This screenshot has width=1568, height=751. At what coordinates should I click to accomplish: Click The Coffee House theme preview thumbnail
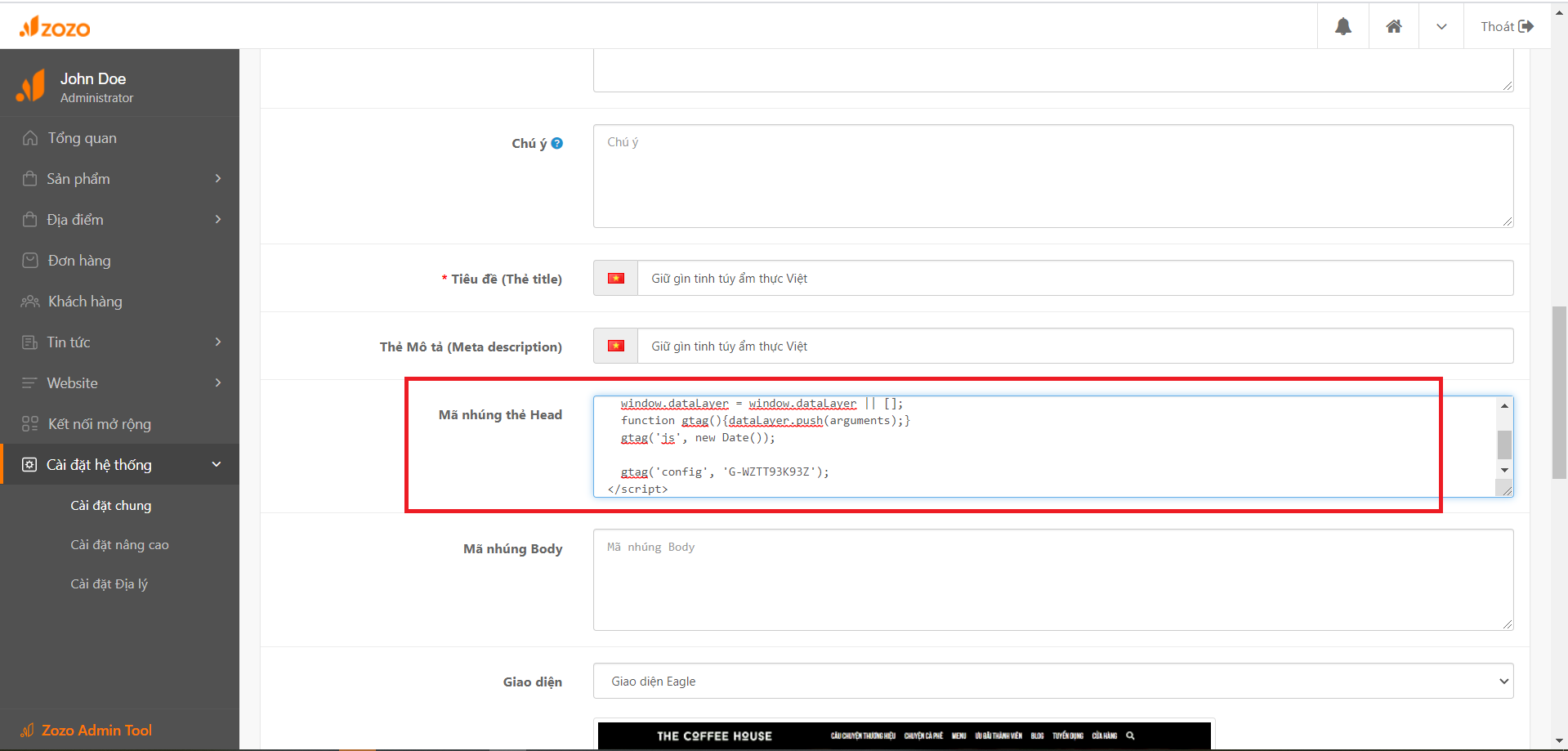click(904, 735)
